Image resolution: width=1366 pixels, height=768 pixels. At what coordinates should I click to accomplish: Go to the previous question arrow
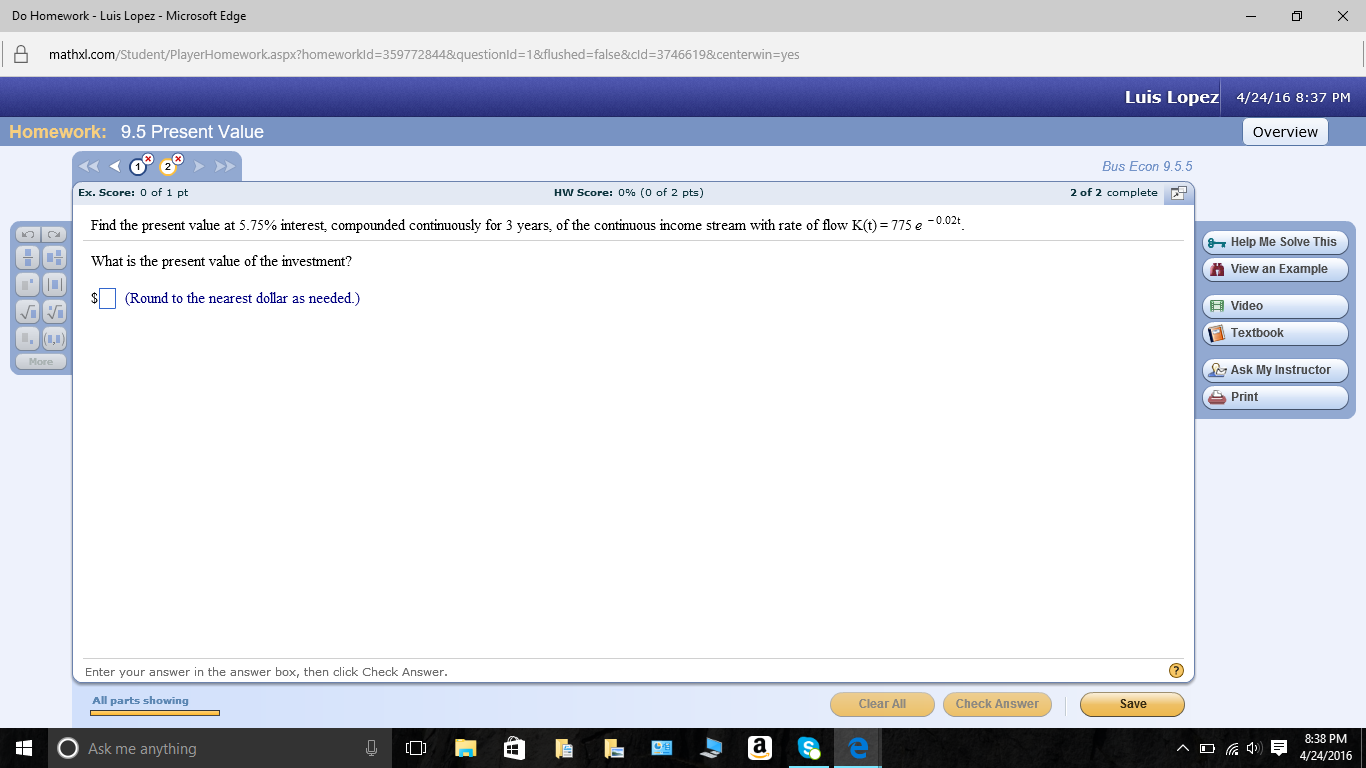[x=114, y=166]
